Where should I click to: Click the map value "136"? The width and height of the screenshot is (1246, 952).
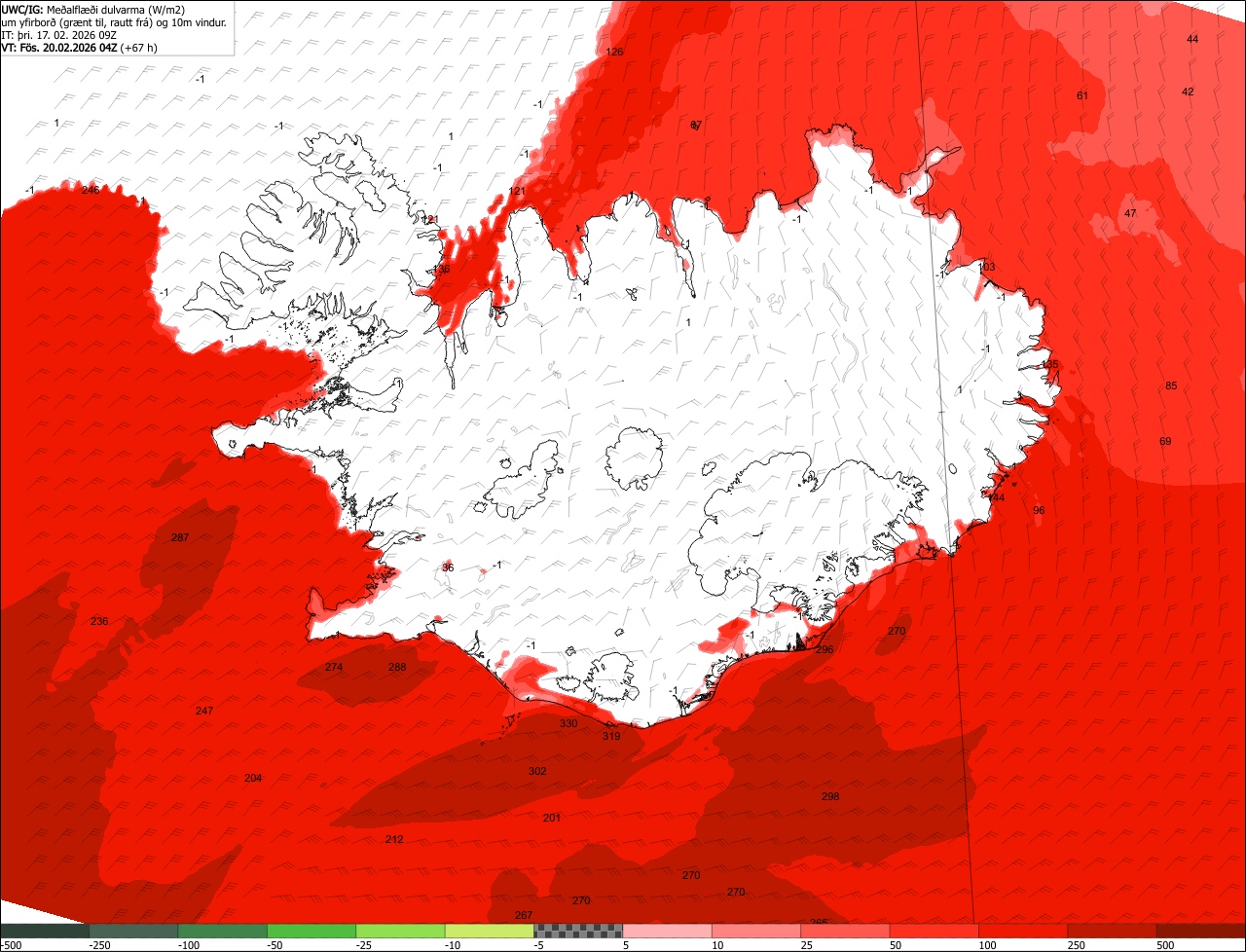tap(442, 270)
